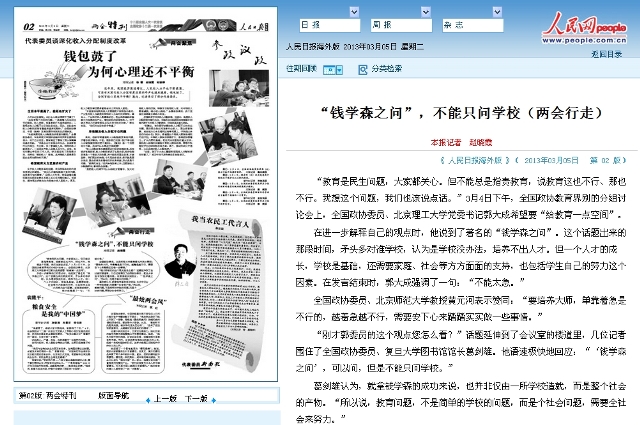Screen dimensions: 640x425
Task: Go to next page with 下一版
Action: click(x=196, y=397)
